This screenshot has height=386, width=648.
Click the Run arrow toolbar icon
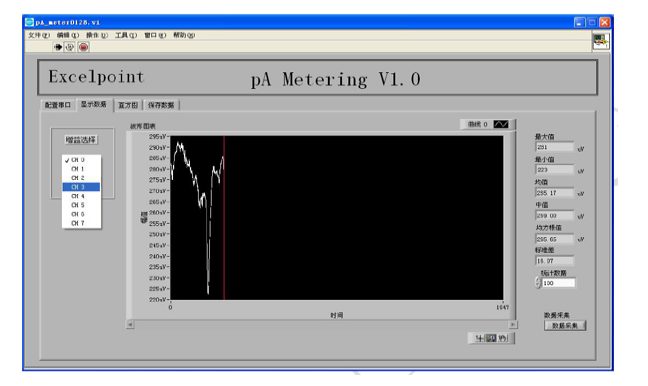click(58, 47)
